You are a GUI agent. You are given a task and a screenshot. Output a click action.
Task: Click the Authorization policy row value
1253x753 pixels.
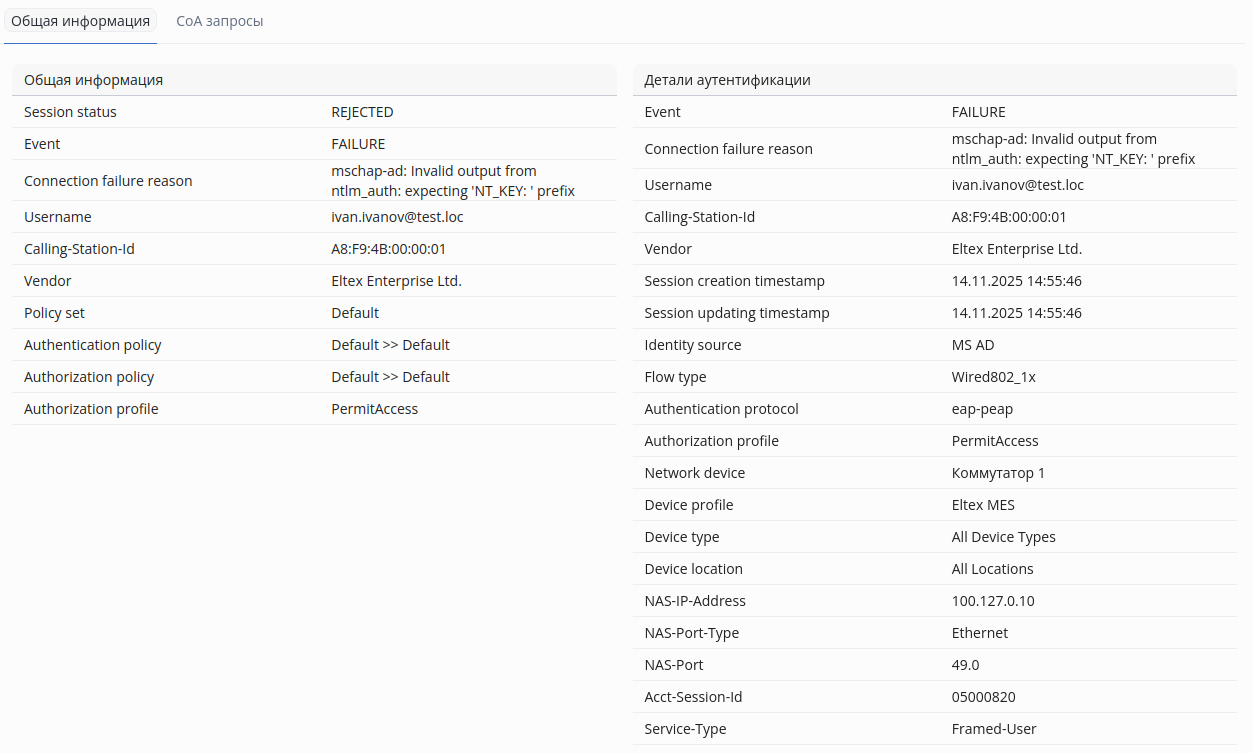pyautogui.click(x=390, y=377)
